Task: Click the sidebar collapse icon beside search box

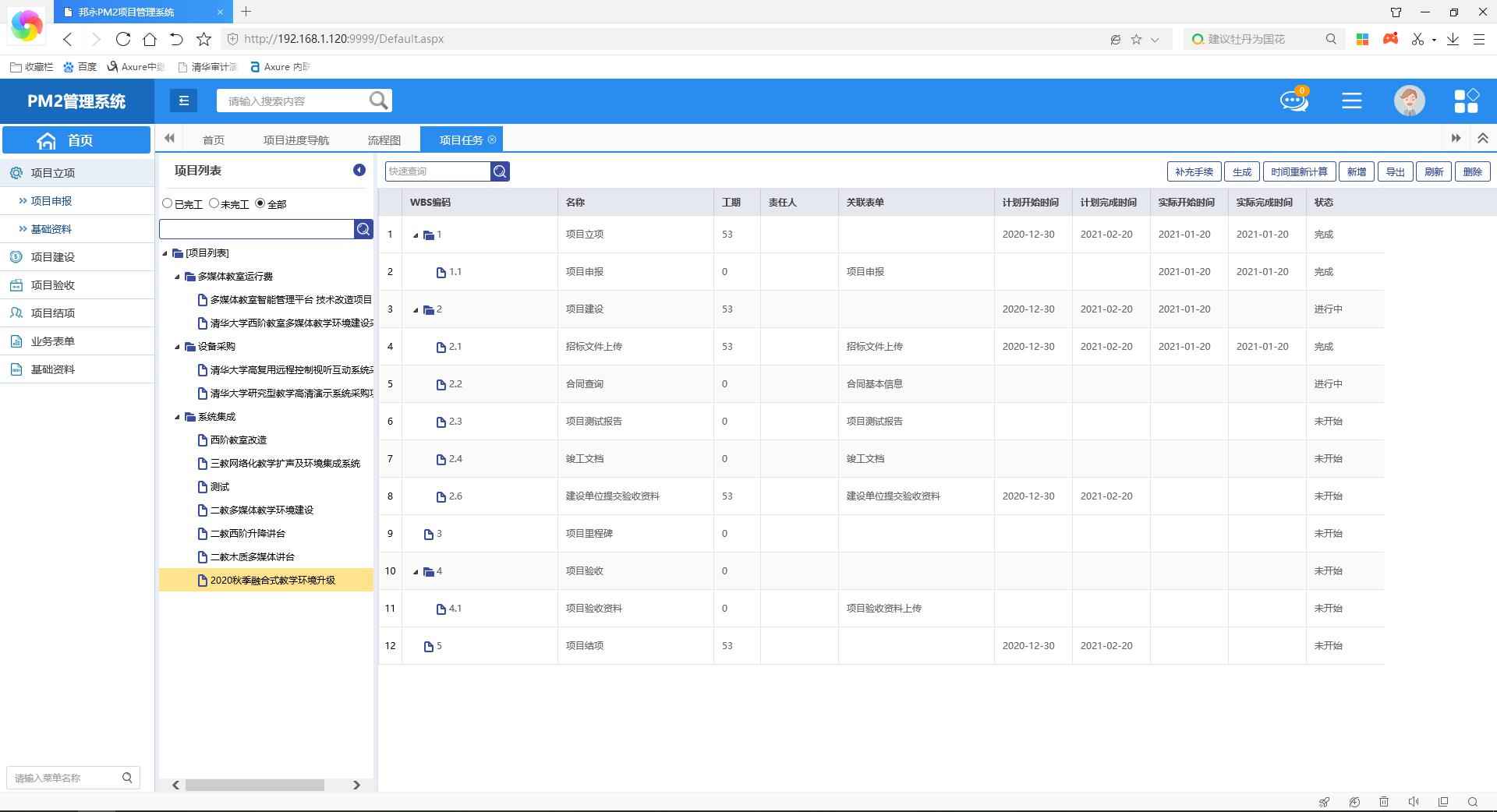Action: 183,101
